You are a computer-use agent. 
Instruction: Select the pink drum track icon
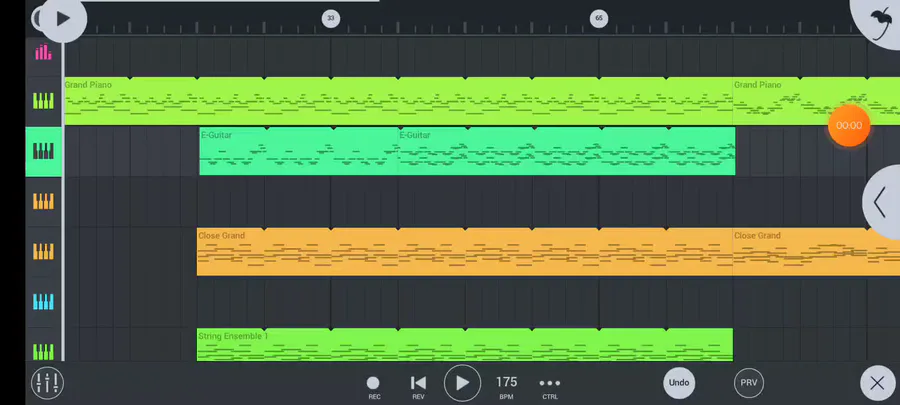(44, 52)
